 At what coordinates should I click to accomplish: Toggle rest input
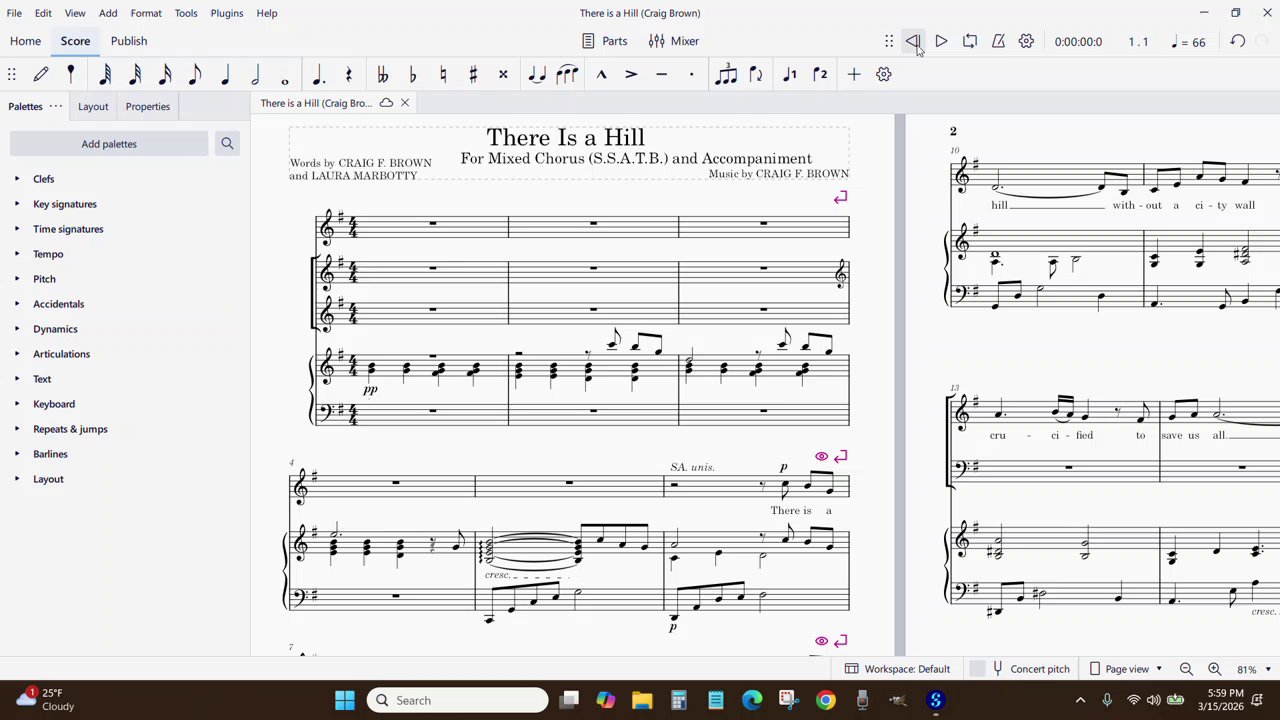pyautogui.click(x=348, y=74)
